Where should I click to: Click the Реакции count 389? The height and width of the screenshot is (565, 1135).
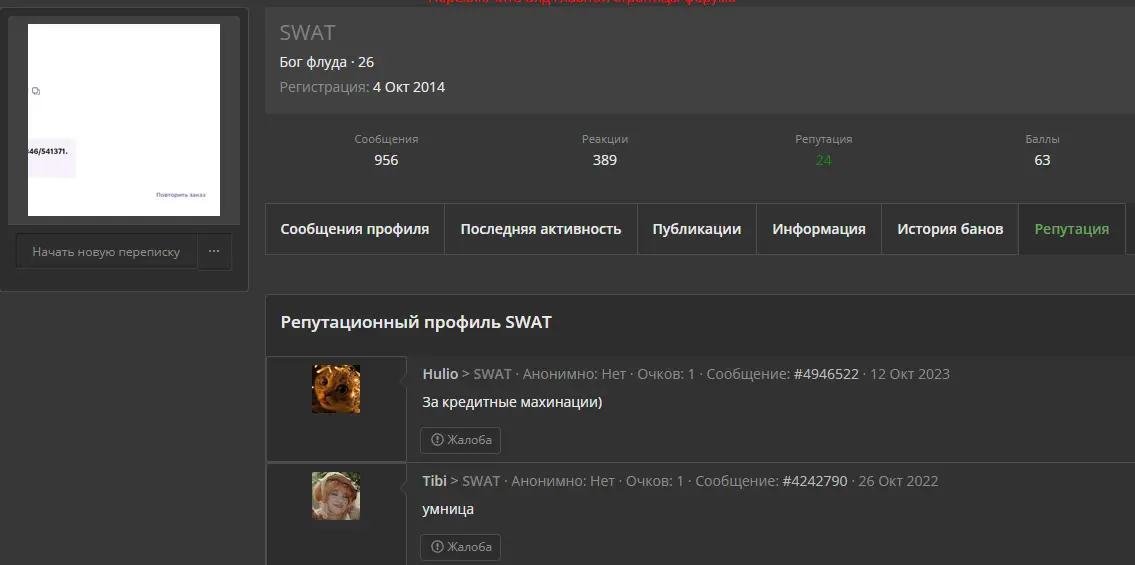coord(604,161)
